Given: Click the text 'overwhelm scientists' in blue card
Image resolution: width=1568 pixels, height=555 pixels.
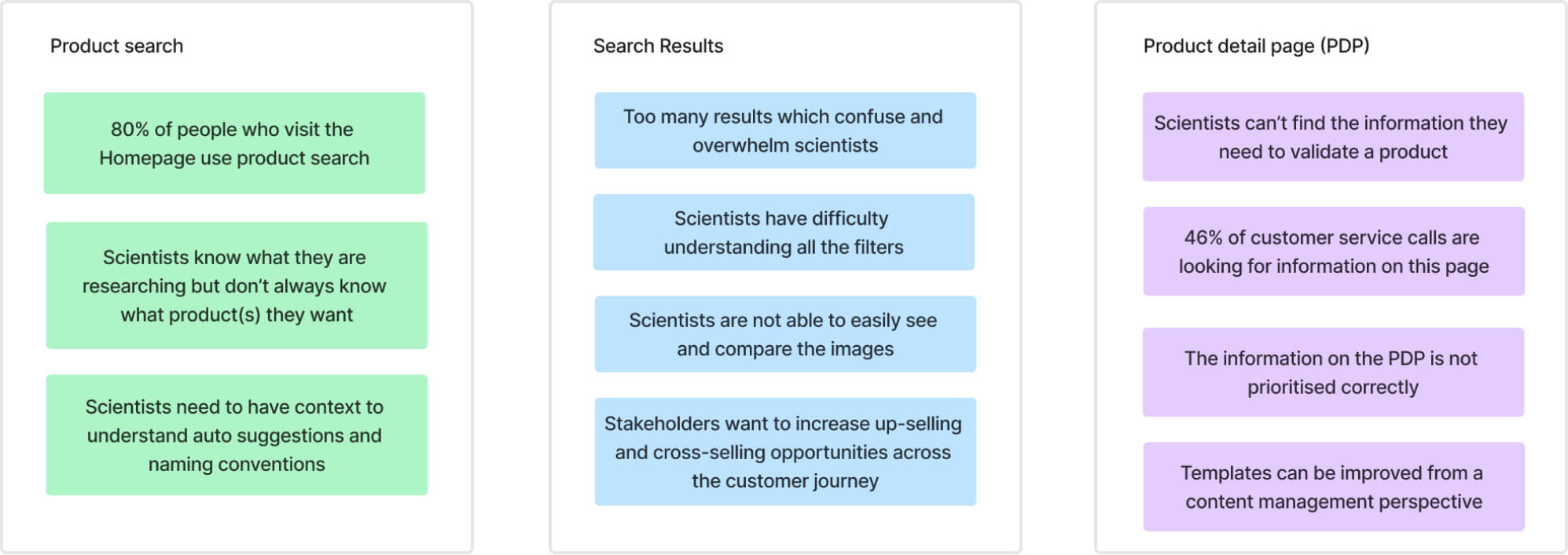Looking at the screenshot, I should coord(785,145).
